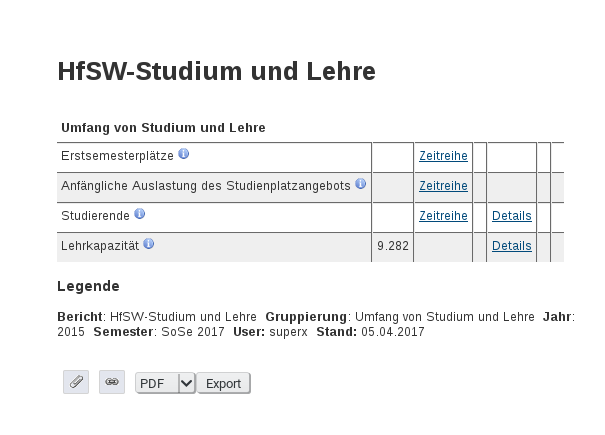Image resolution: width=605 pixels, height=435 pixels.
Task: Open Zeitreihe link for Erstsemesterplätze
Action: click(x=443, y=156)
